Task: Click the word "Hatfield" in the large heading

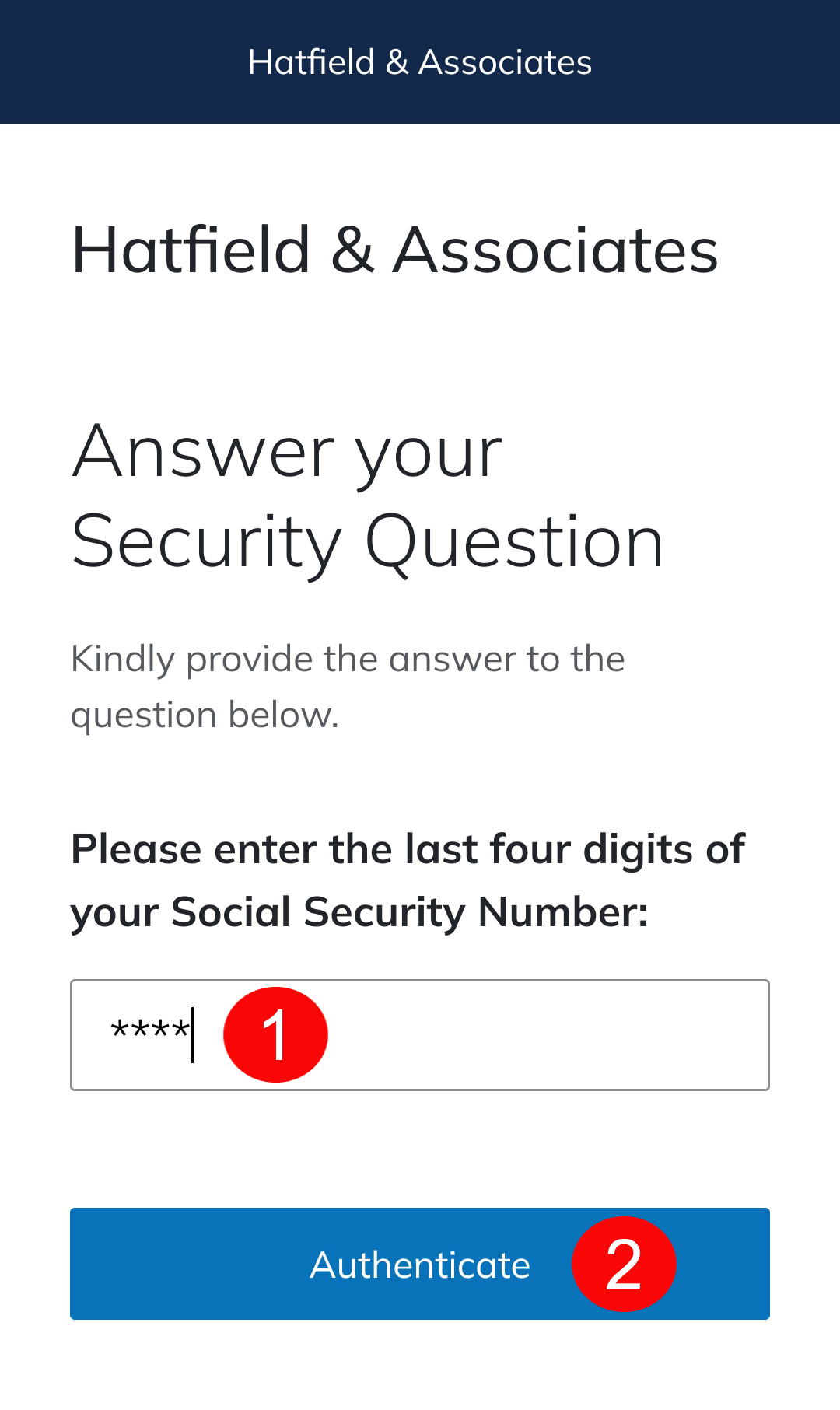Action: (x=191, y=250)
